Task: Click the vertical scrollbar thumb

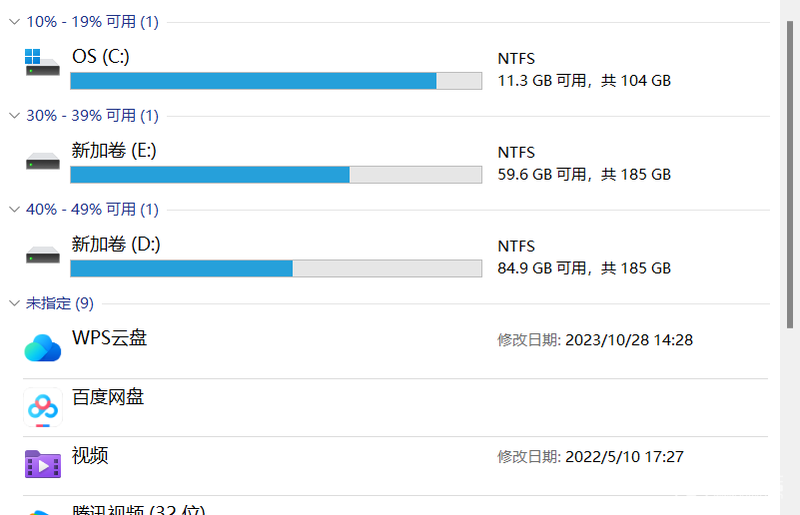Action: pyautogui.click(x=790, y=174)
